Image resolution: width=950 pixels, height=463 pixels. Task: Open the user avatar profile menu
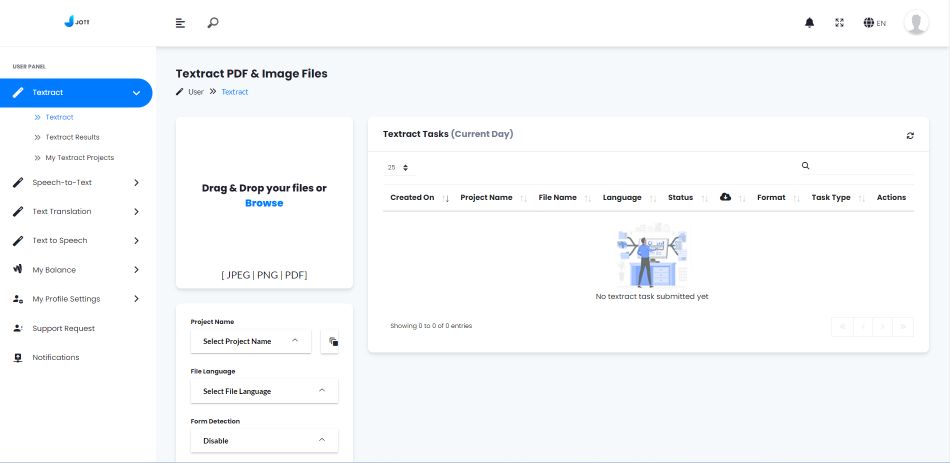click(x=915, y=23)
